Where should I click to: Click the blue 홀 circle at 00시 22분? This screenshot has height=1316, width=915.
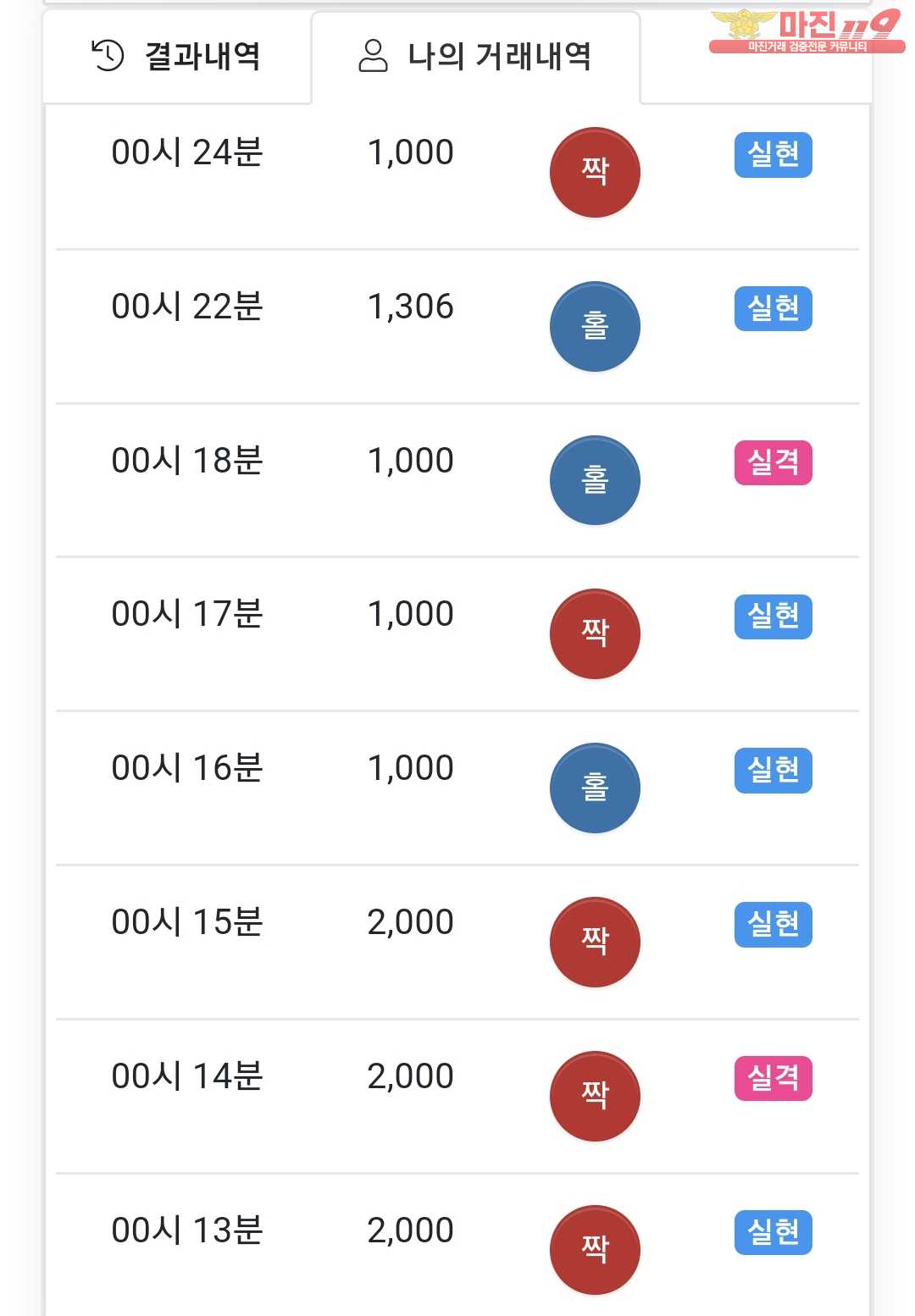pos(595,326)
